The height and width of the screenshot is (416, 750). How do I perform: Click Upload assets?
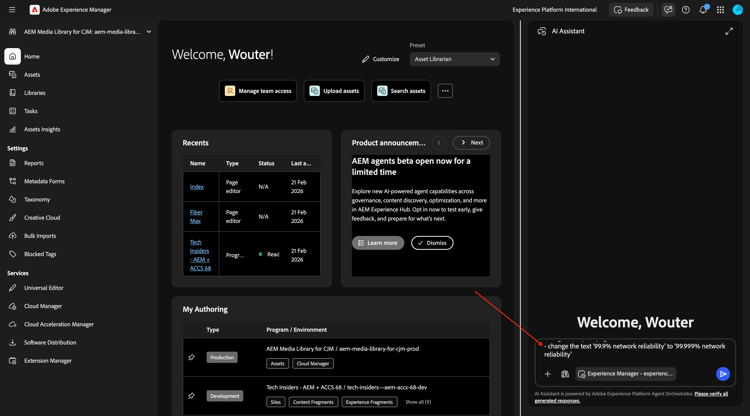tap(334, 91)
